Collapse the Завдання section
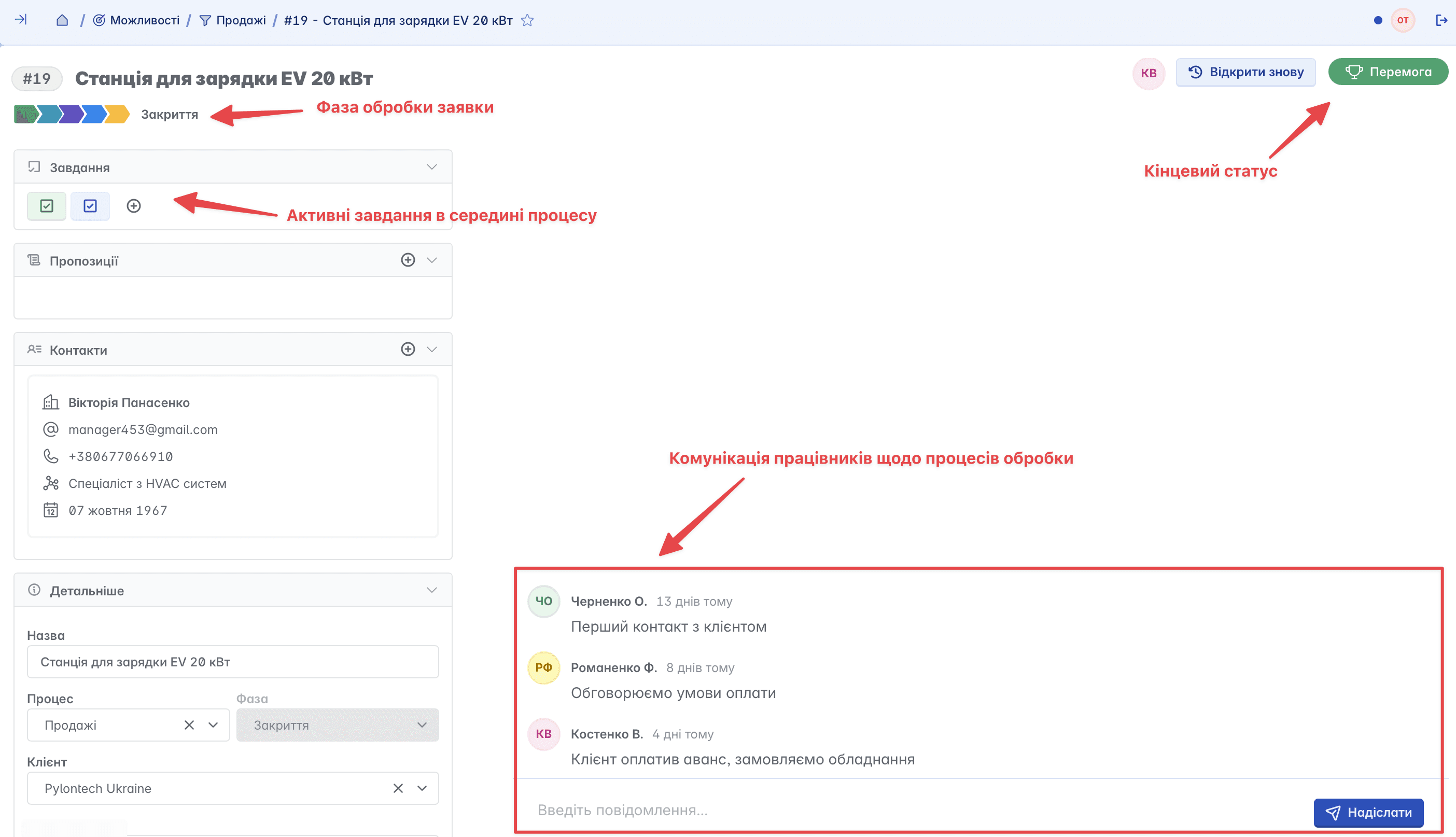 [432, 166]
